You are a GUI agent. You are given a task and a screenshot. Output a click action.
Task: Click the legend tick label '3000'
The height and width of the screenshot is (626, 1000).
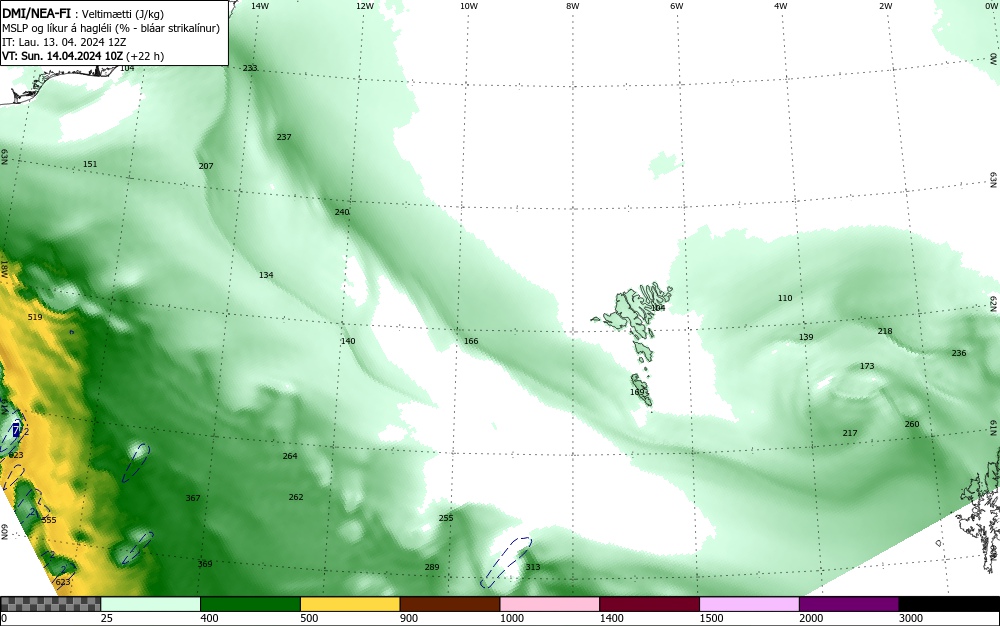[x=911, y=618]
